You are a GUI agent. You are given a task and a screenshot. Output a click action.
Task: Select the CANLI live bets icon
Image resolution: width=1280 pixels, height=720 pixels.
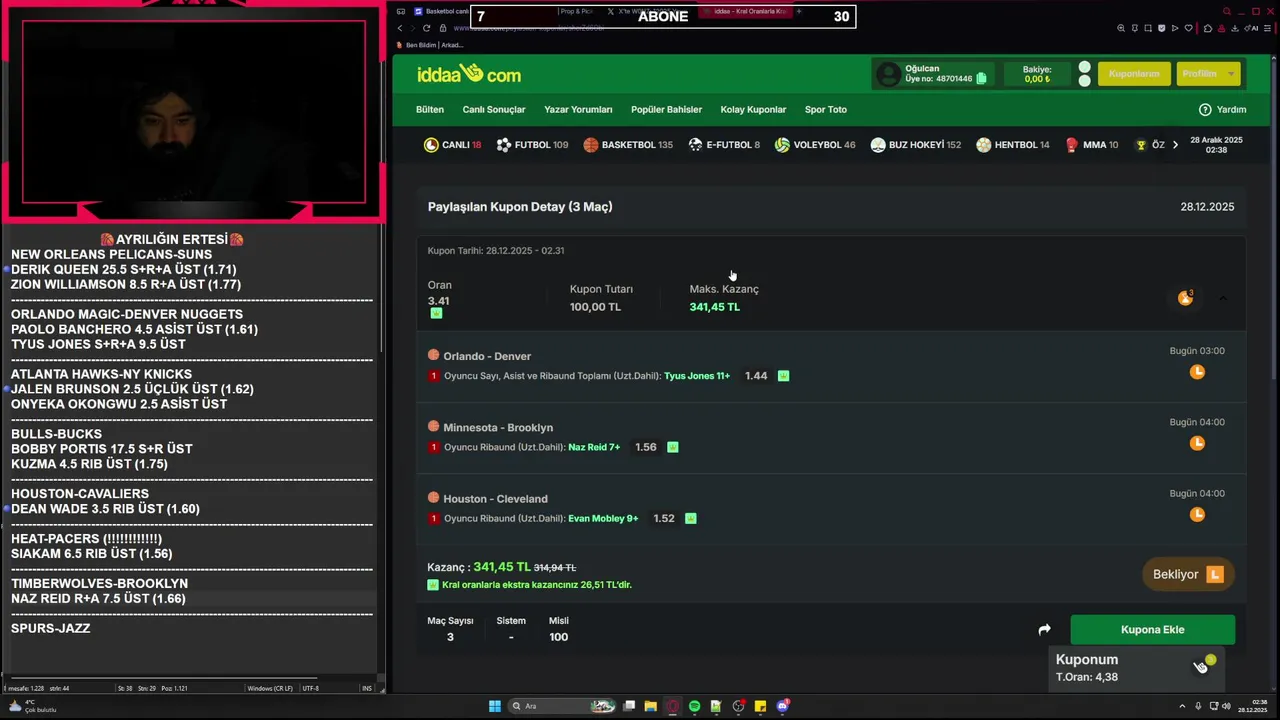tap(431, 145)
